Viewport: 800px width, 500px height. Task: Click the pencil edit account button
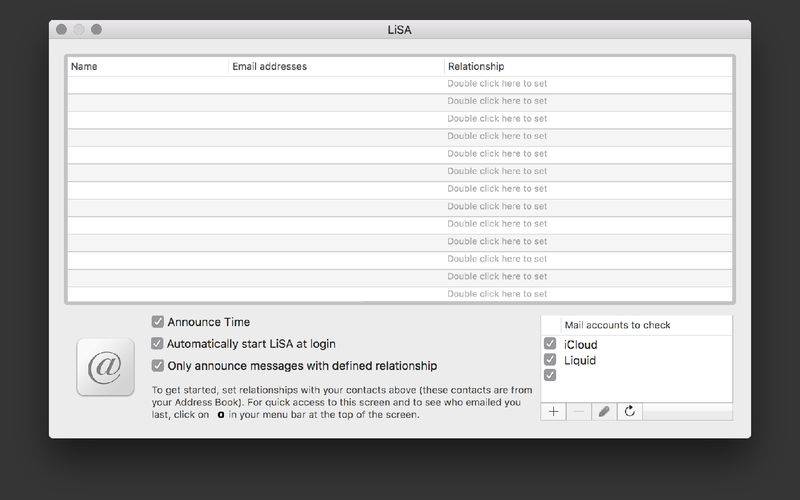pyautogui.click(x=604, y=412)
